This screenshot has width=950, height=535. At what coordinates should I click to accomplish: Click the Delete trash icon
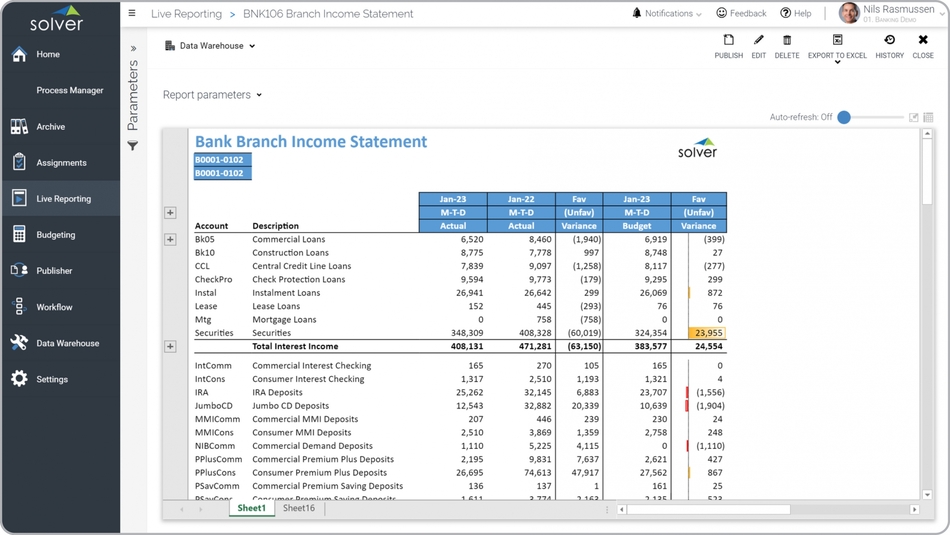pos(787,41)
